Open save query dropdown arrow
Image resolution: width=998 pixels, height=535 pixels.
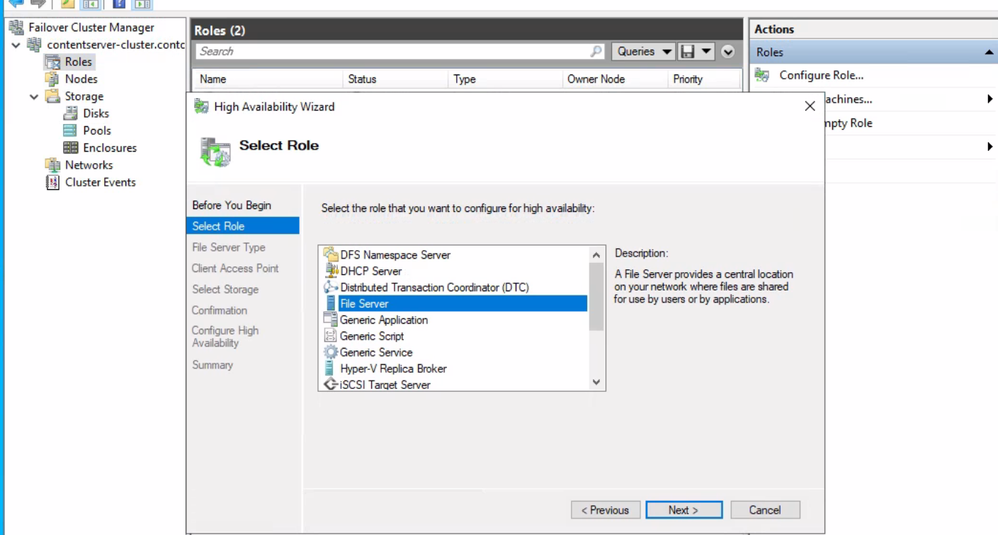(x=706, y=52)
